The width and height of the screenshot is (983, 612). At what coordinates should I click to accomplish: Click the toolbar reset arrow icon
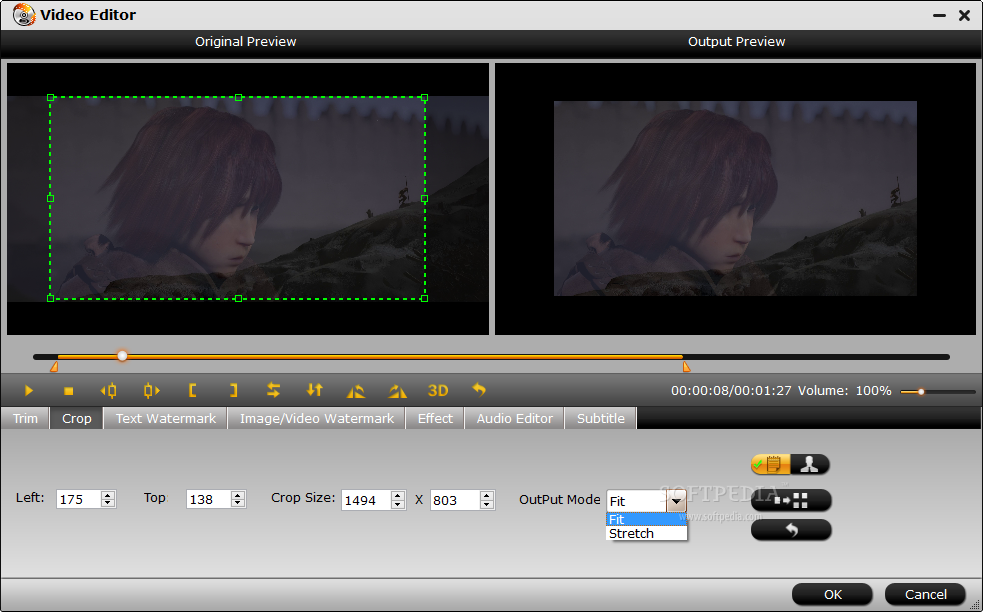coord(479,390)
